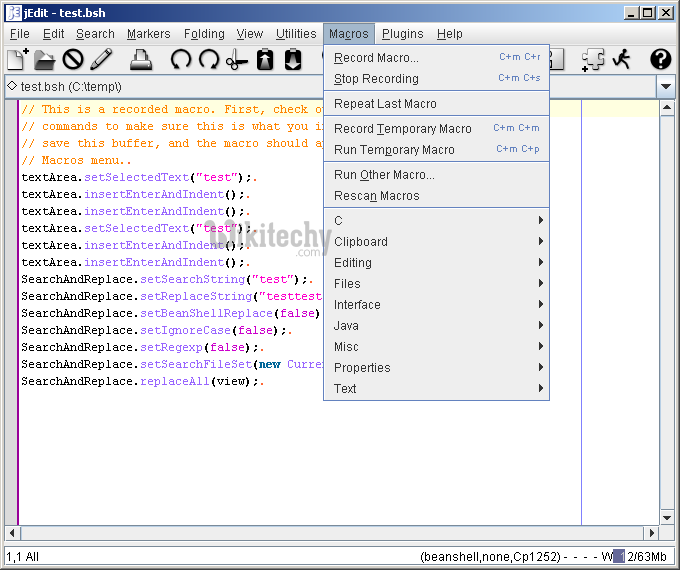Click the Cut scissors icon
Viewport: 680px width, 570px height.
(x=236, y=59)
